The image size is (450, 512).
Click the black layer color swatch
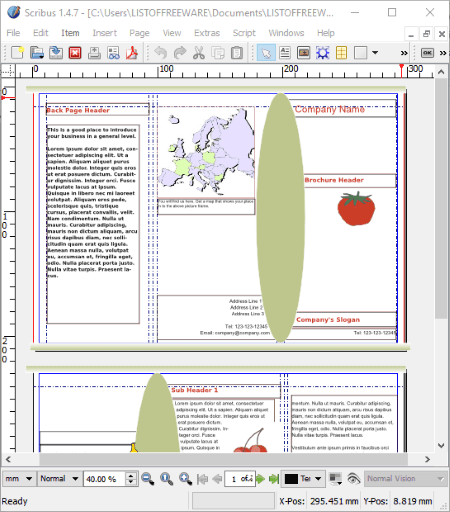point(291,479)
